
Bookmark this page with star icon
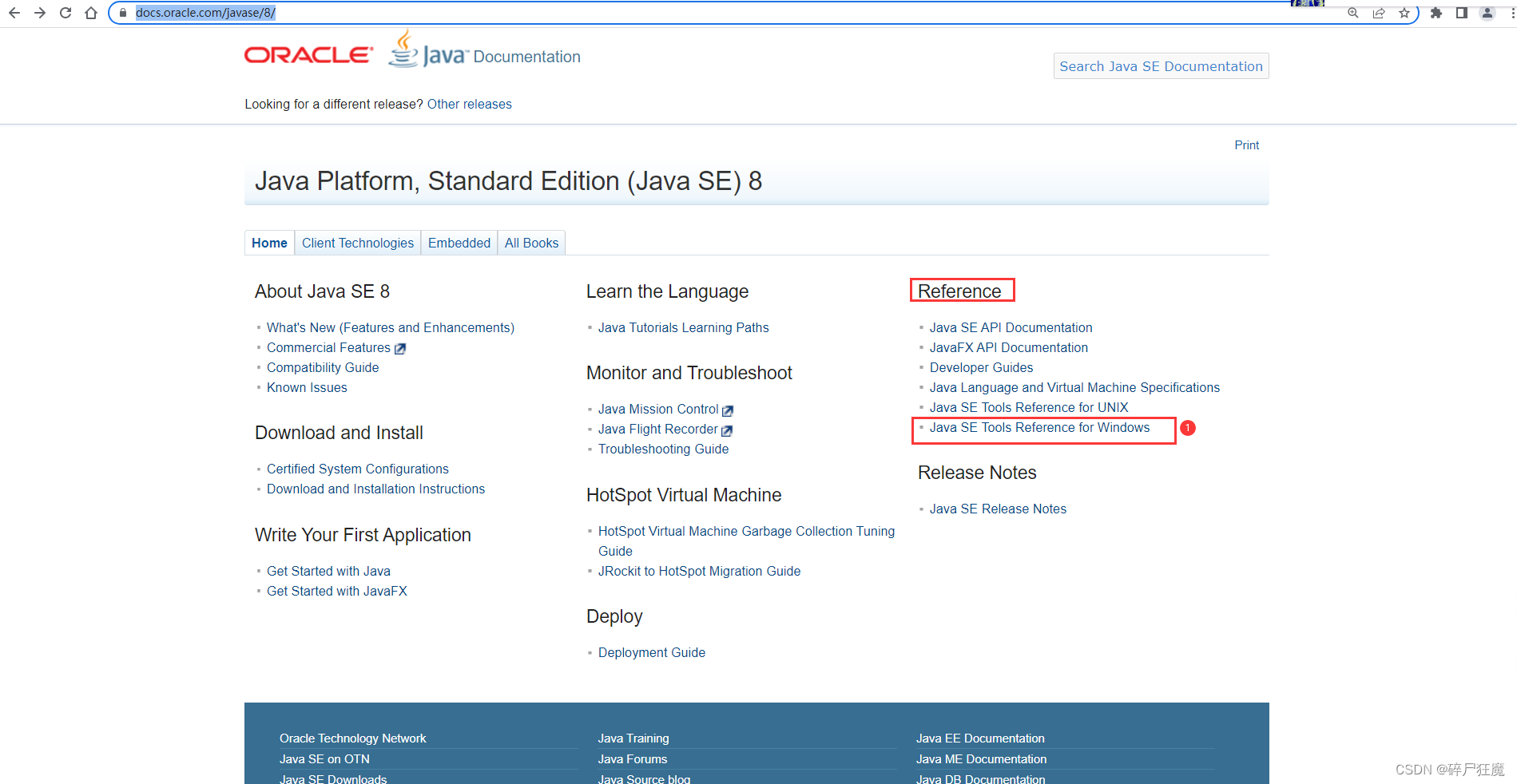(1404, 13)
